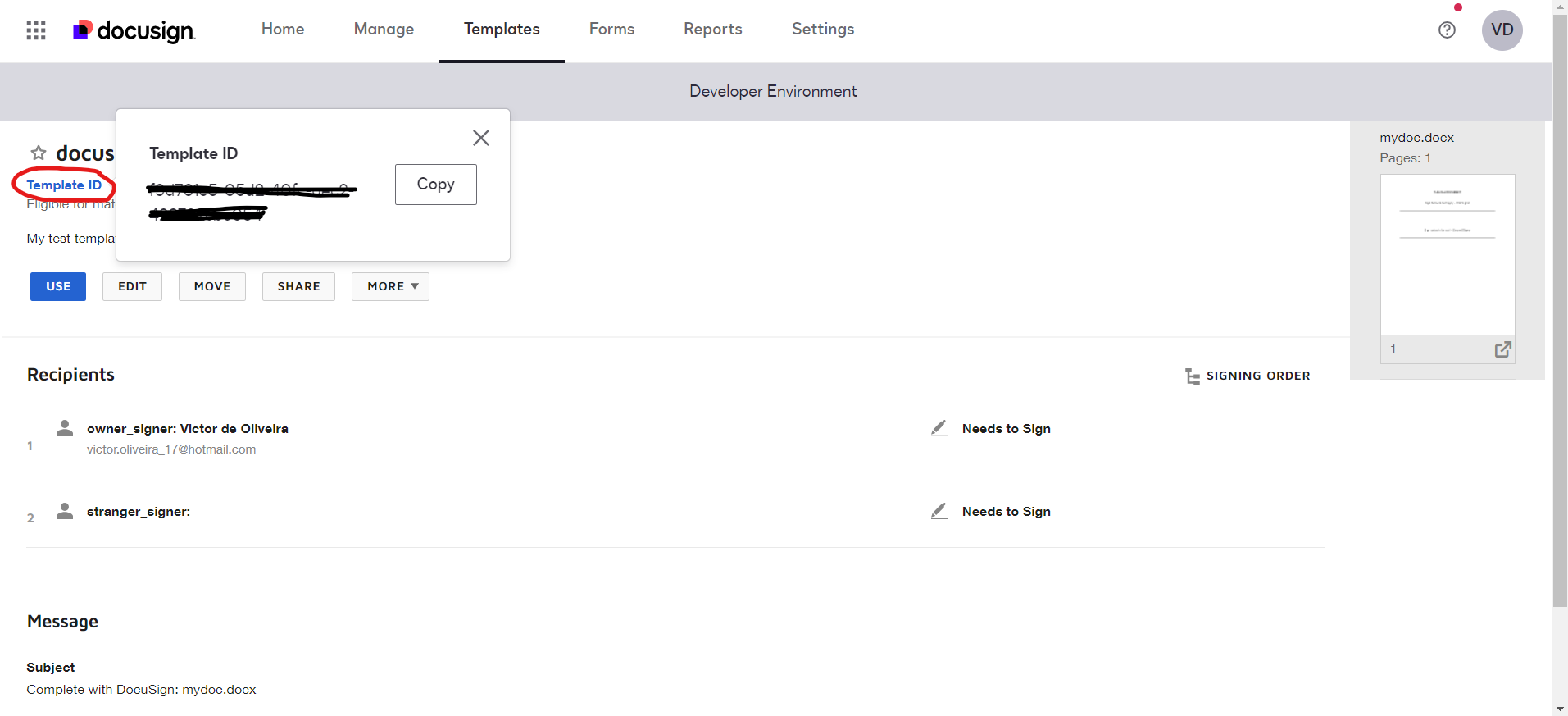Go to the Home tab
The height and width of the screenshot is (716, 1568).
(x=283, y=30)
